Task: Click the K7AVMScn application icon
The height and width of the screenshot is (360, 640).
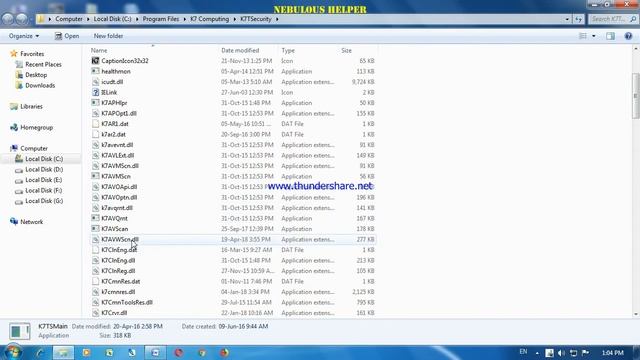Action: (95, 176)
